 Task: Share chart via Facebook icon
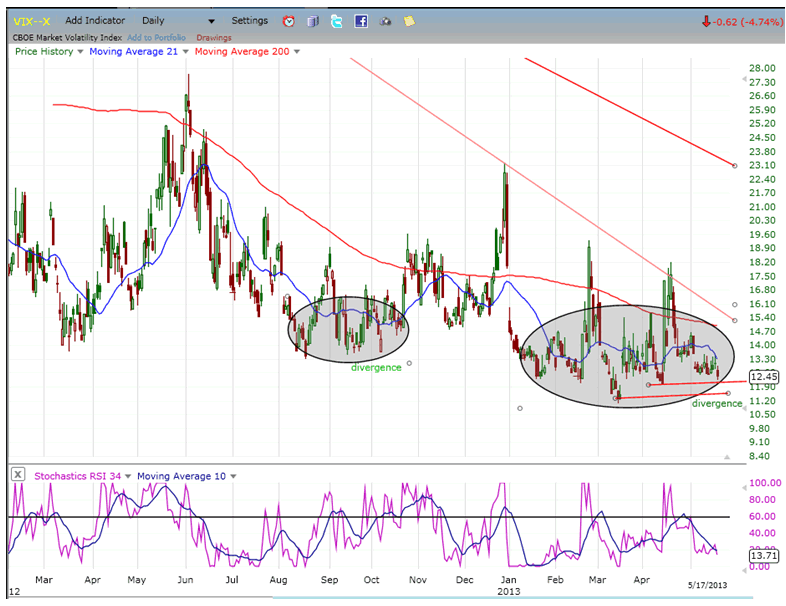tap(360, 20)
